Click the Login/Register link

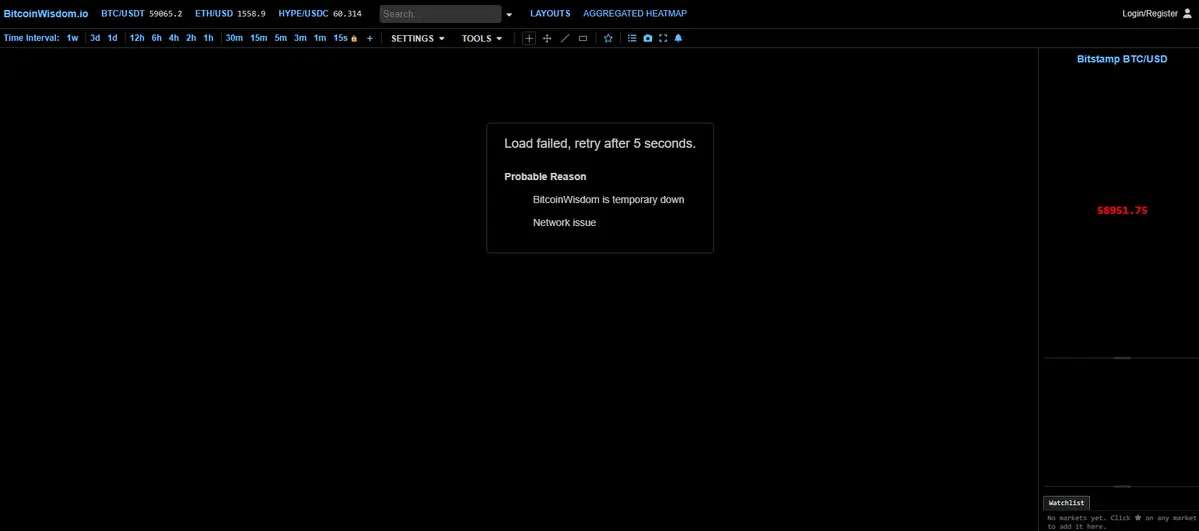(1149, 14)
